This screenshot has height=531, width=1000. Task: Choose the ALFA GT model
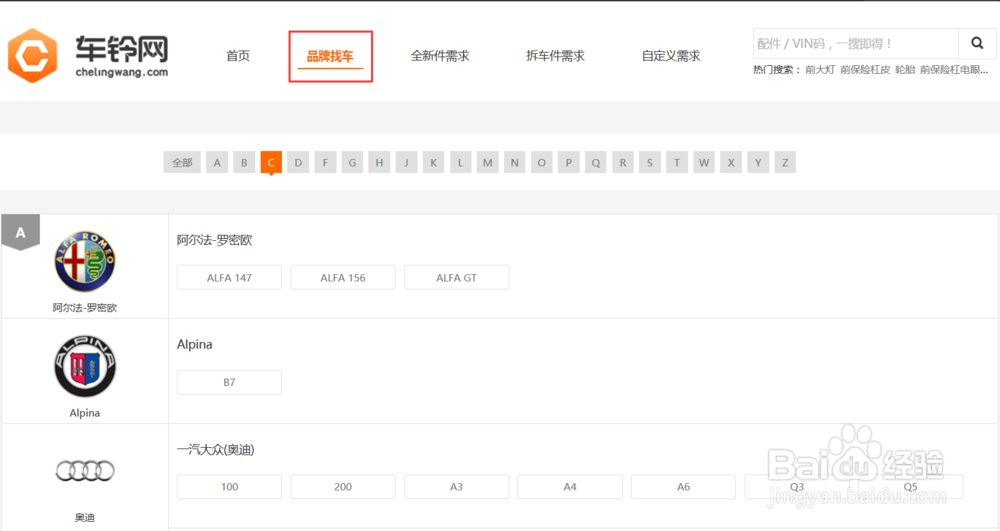click(457, 277)
